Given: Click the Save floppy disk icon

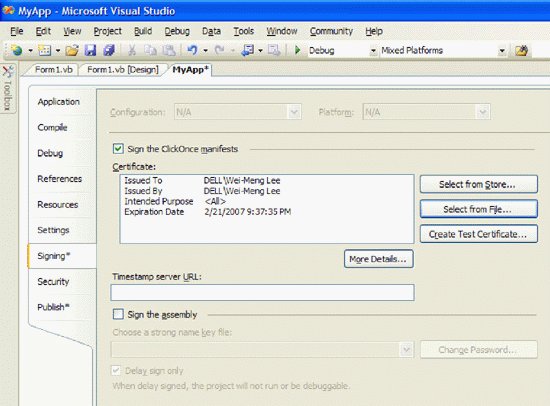Looking at the screenshot, I should tap(90, 51).
